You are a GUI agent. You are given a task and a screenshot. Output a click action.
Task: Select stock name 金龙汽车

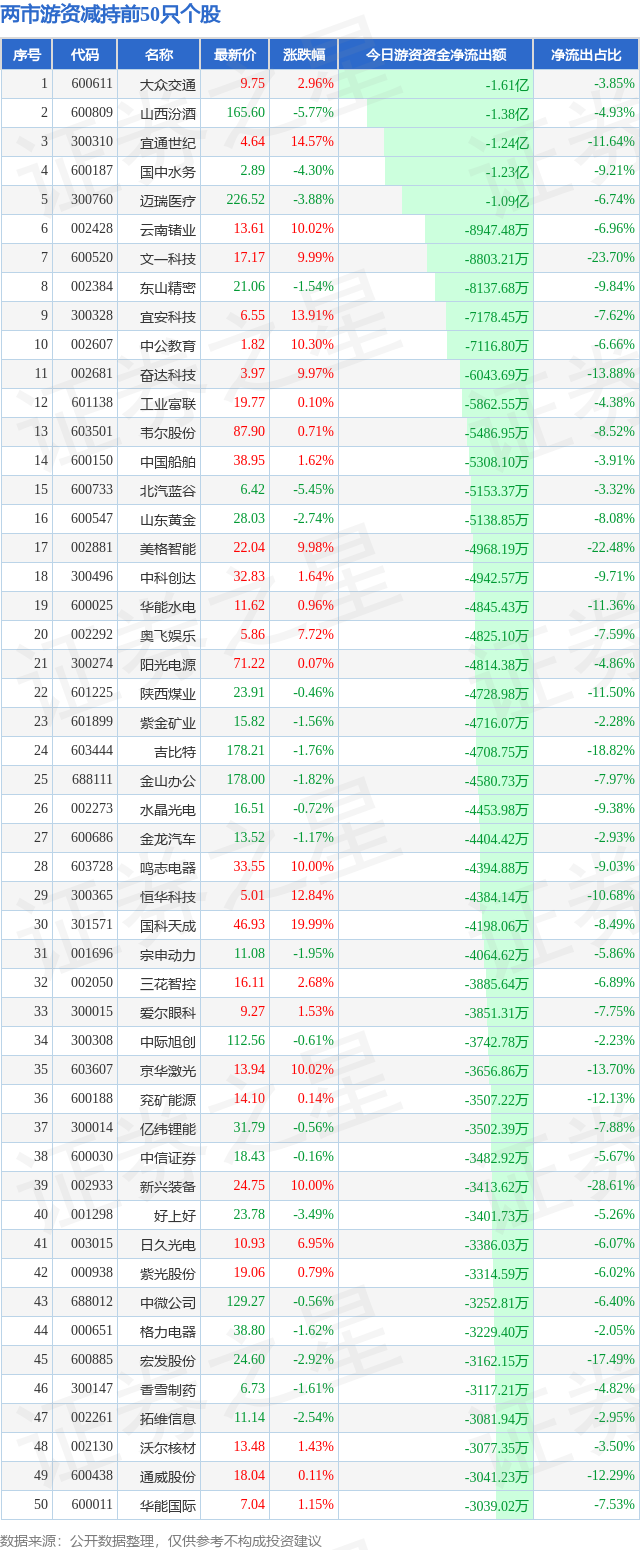coord(168,838)
